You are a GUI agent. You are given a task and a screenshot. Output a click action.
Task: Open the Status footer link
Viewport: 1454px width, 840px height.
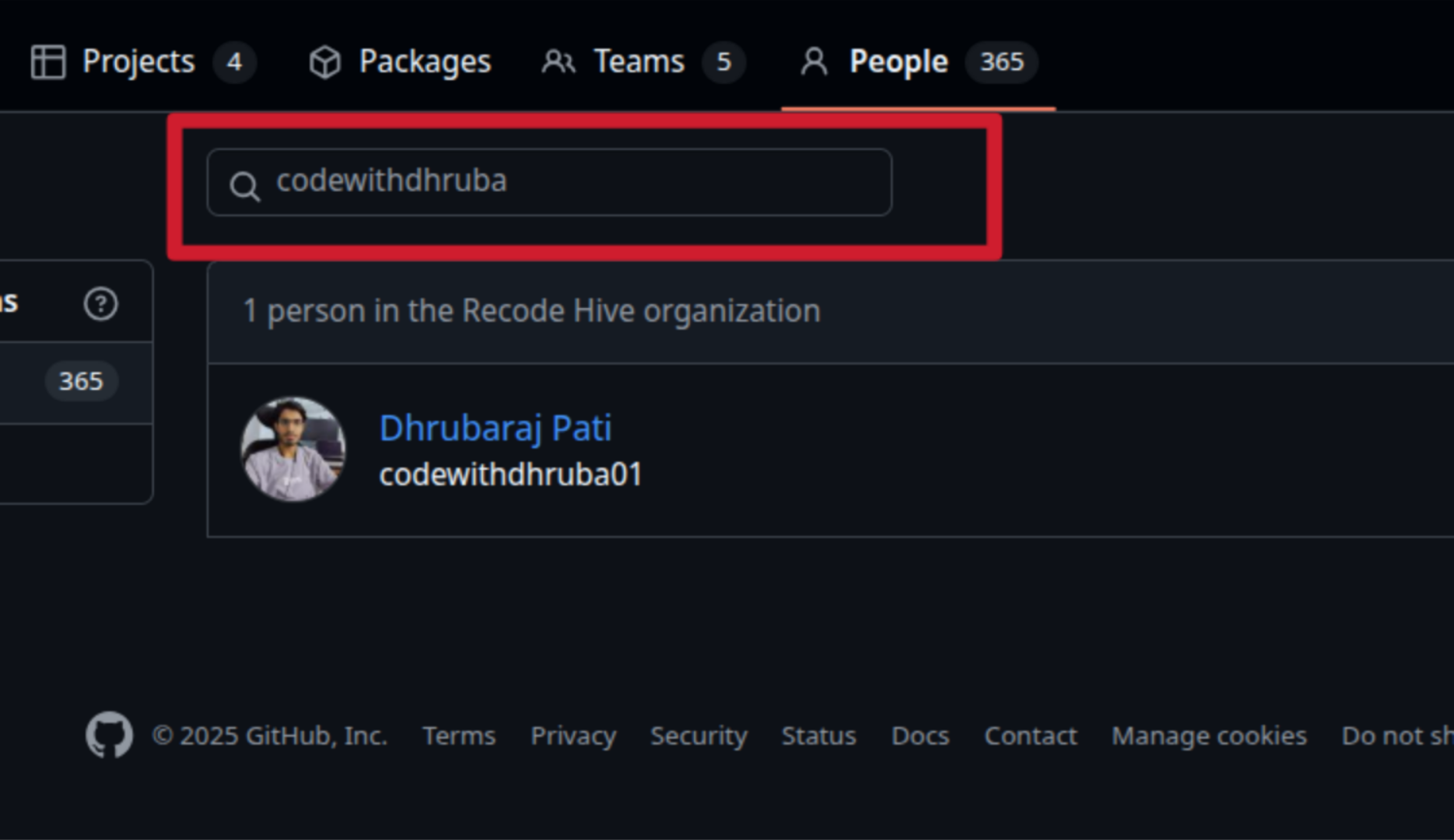click(818, 736)
